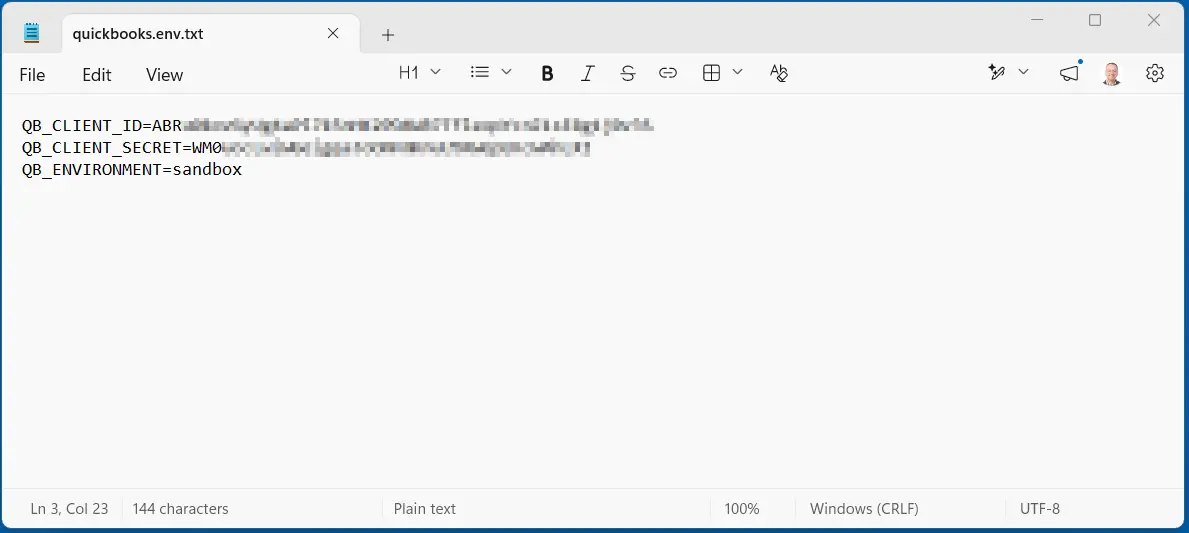Screen dimensions: 1189x533
Task: Click the Ln 3, Col 23 status indicator
Action: (x=69, y=509)
